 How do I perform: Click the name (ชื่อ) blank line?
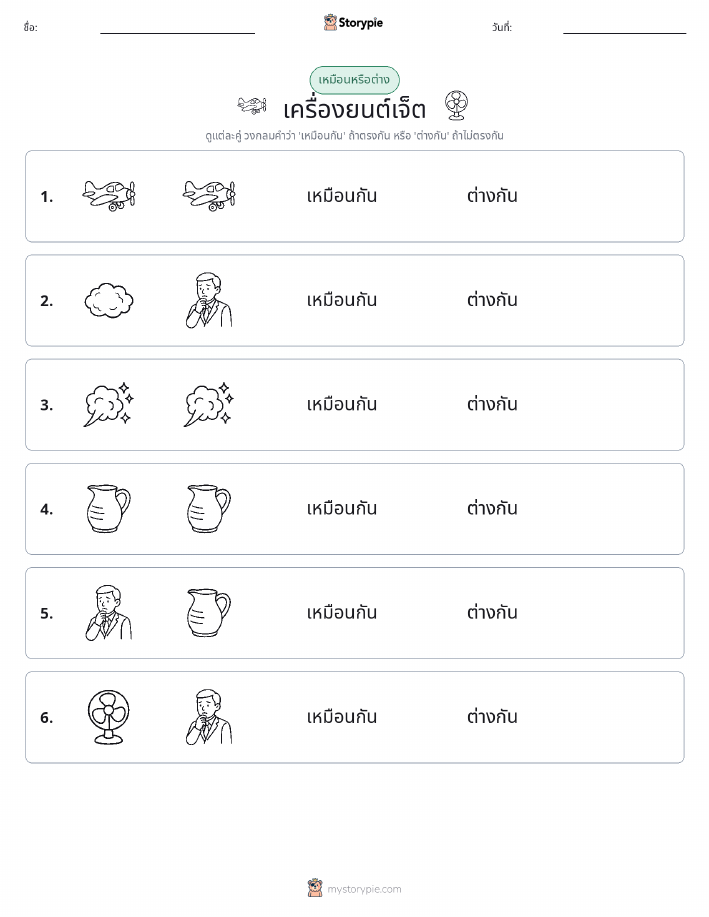click(x=177, y=33)
